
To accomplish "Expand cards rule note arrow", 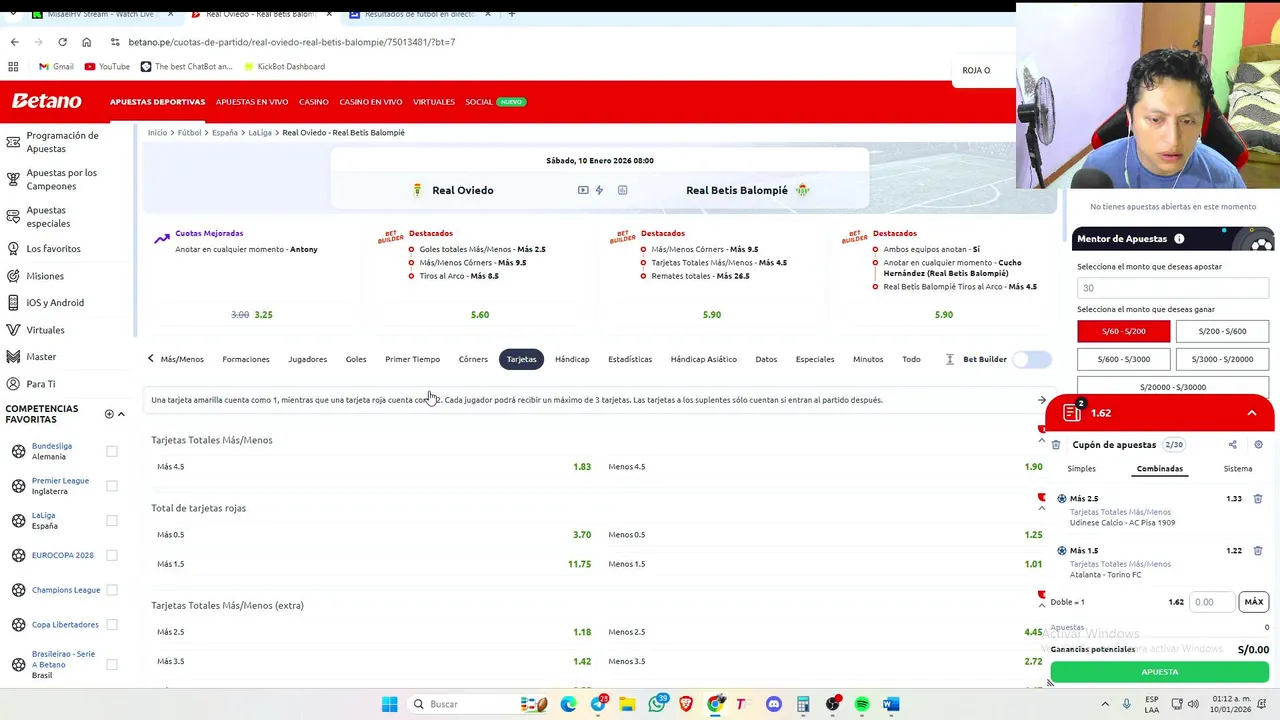I will pyautogui.click(x=1041, y=400).
